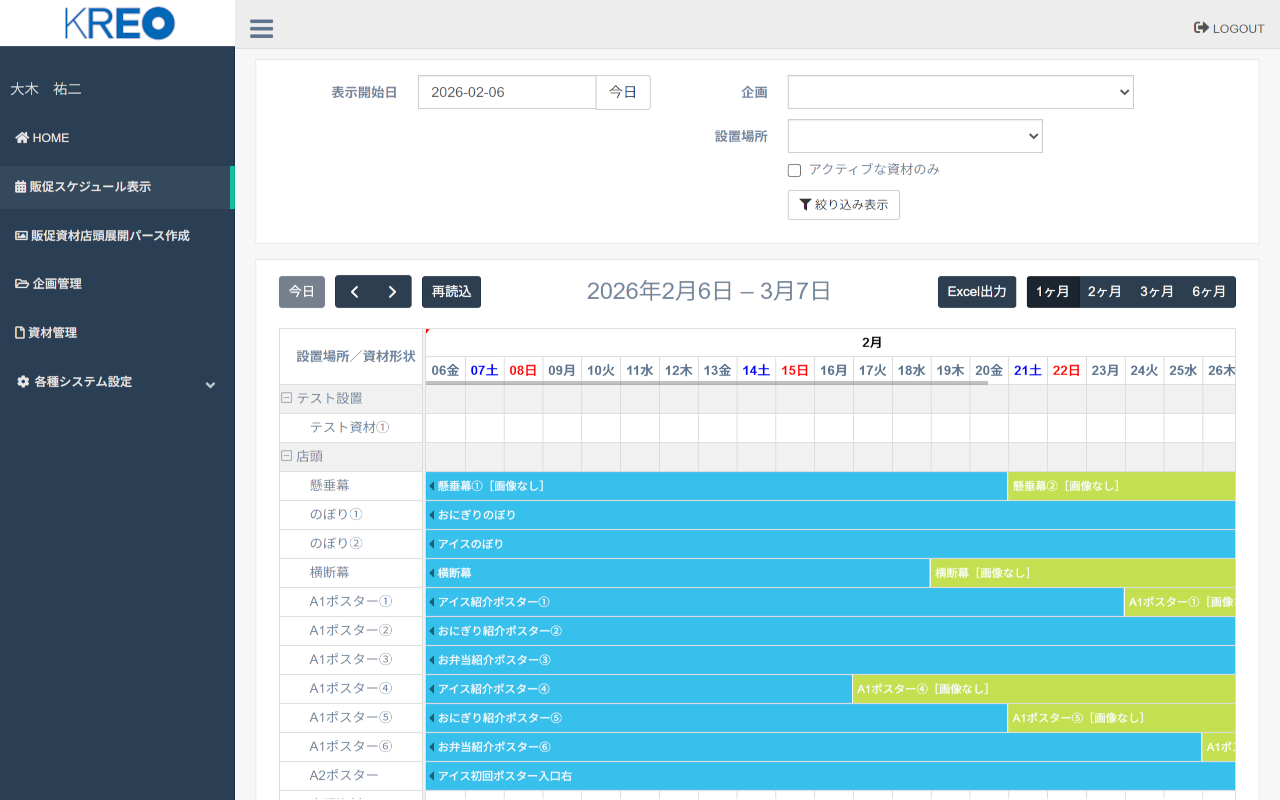Click the 絞り込み表示 filter button
Image resolution: width=1280 pixels, height=800 pixels.
843,205
